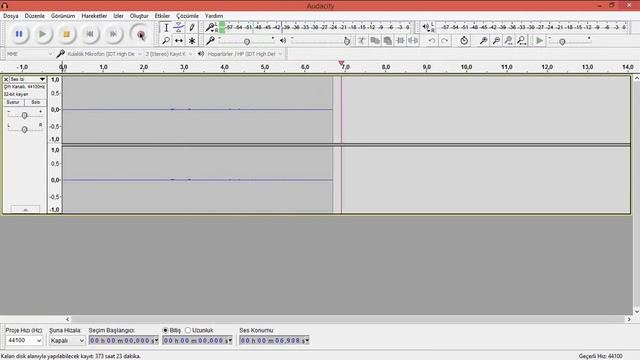Click the red Record button

(x=140, y=34)
